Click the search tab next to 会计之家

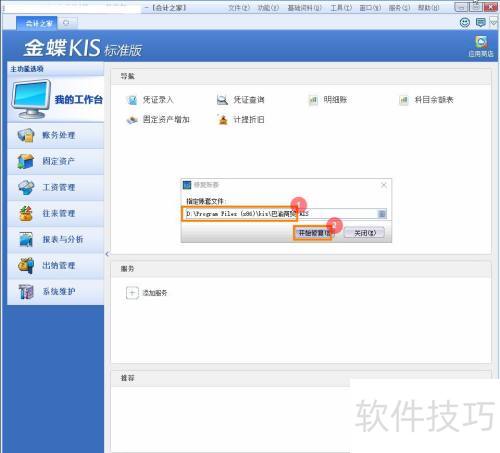tap(68, 23)
